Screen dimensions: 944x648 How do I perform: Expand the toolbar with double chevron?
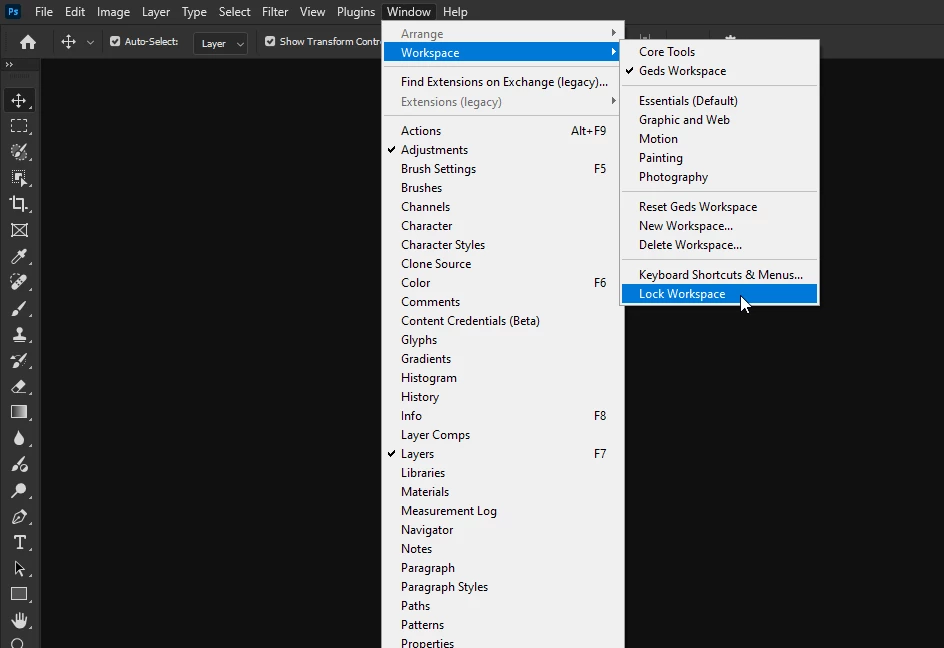(x=9, y=64)
